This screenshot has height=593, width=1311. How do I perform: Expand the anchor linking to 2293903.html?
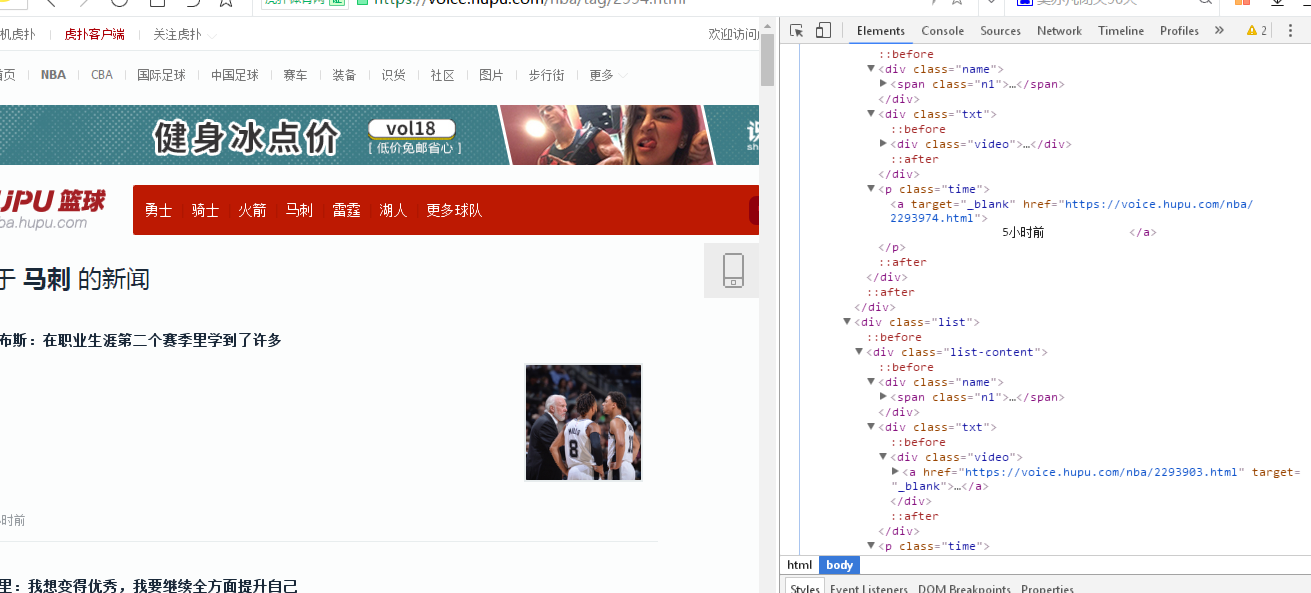896,471
